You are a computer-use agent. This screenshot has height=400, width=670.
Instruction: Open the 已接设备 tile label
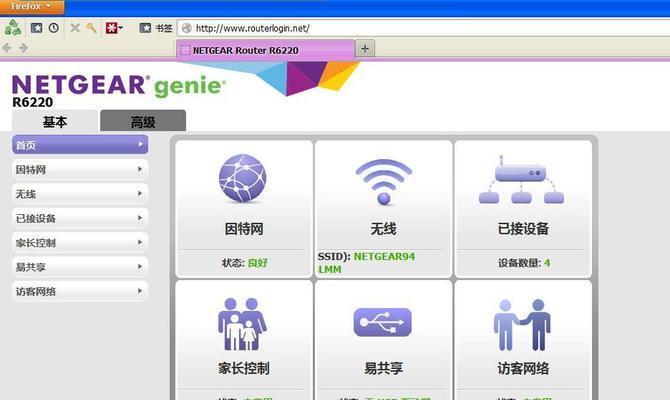(x=523, y=229)
